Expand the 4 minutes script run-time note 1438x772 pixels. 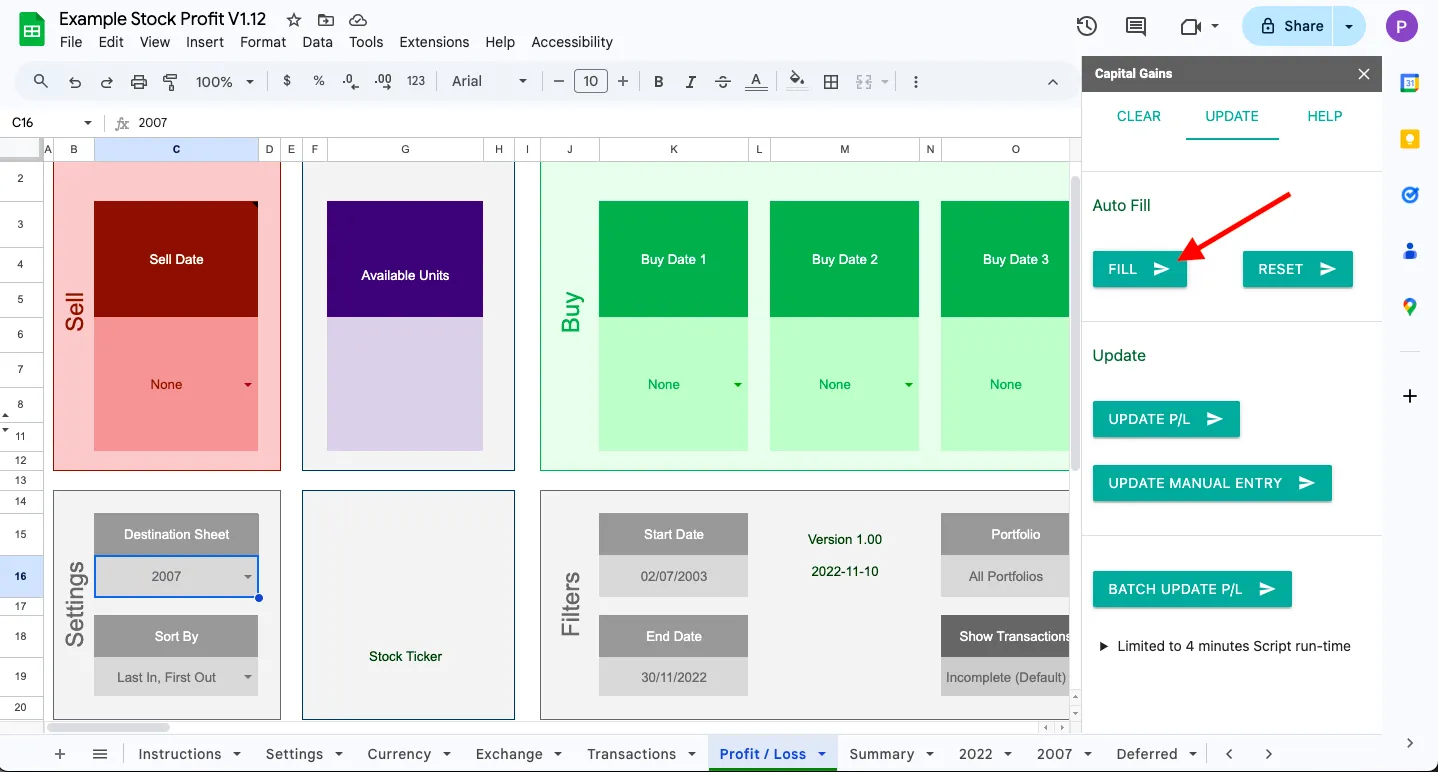tap(1104, 646)
